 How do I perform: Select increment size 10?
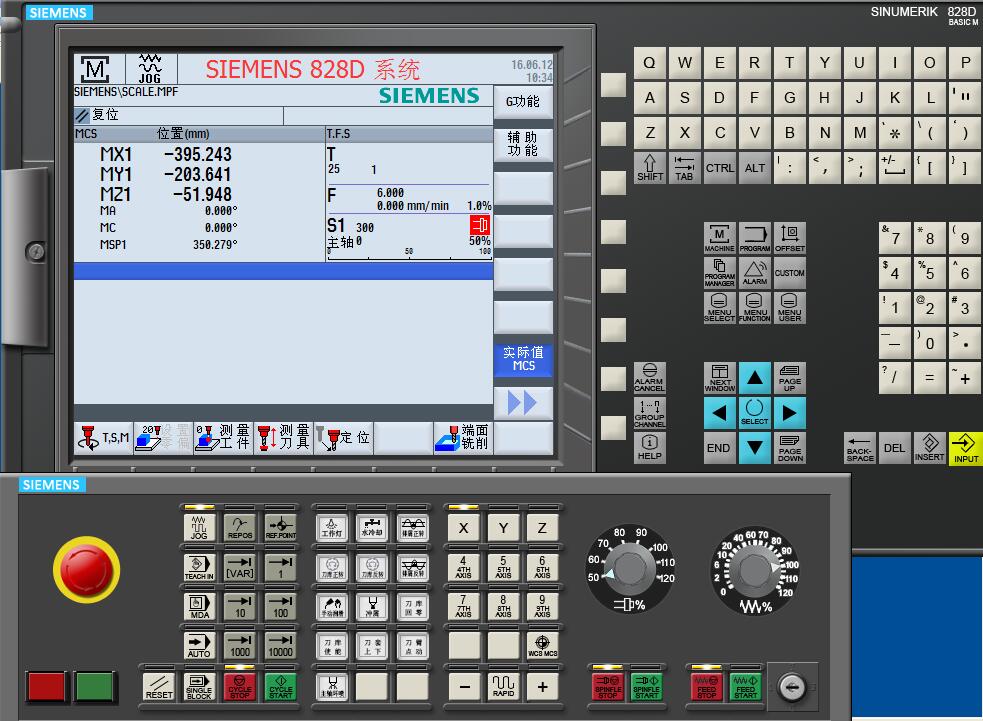point(239,606)
